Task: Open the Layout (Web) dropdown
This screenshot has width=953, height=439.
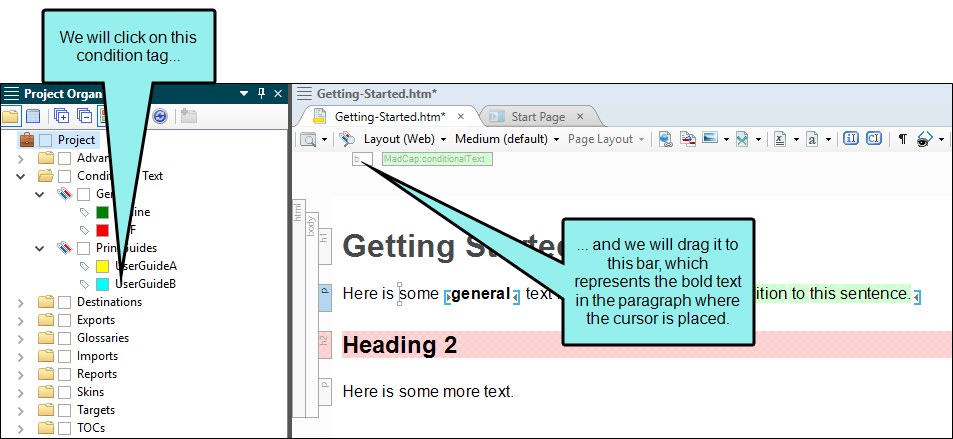Action: click(x=405, y=139)
